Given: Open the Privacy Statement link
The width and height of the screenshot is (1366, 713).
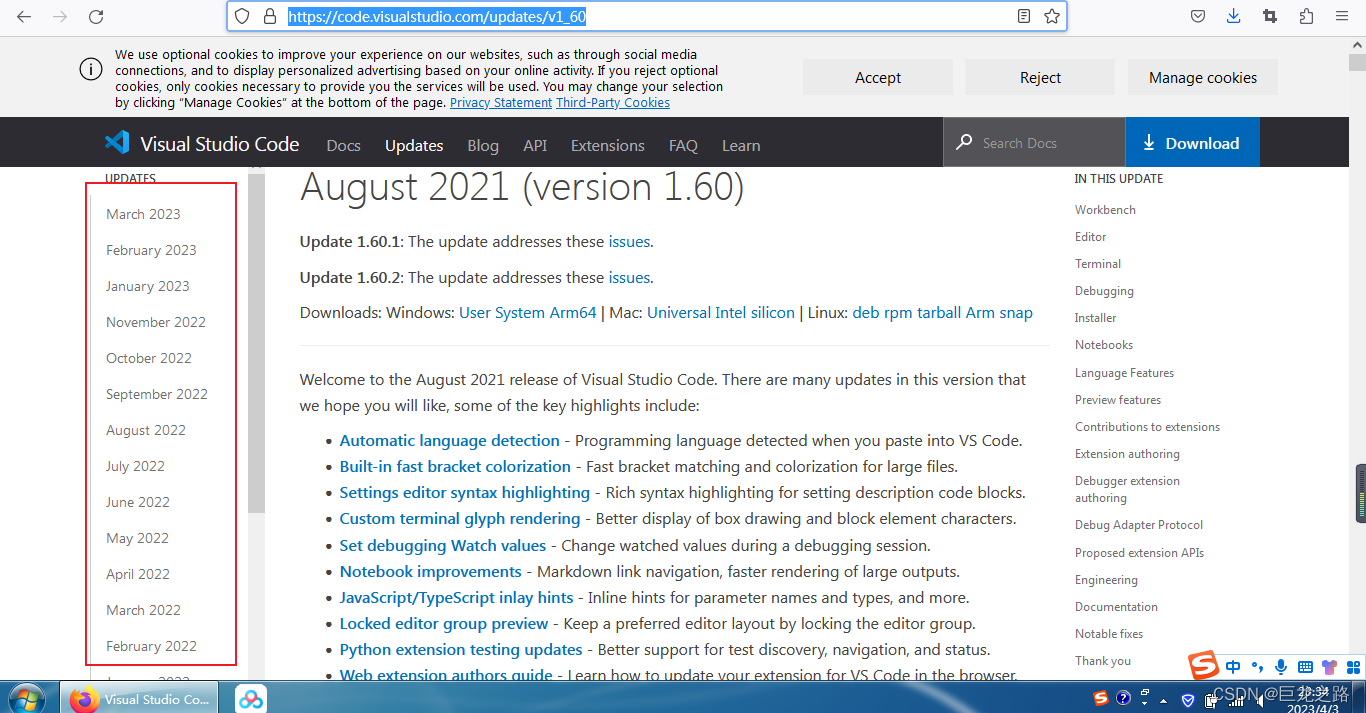Looking at the screenshot, I should click(x=501, y=103).
